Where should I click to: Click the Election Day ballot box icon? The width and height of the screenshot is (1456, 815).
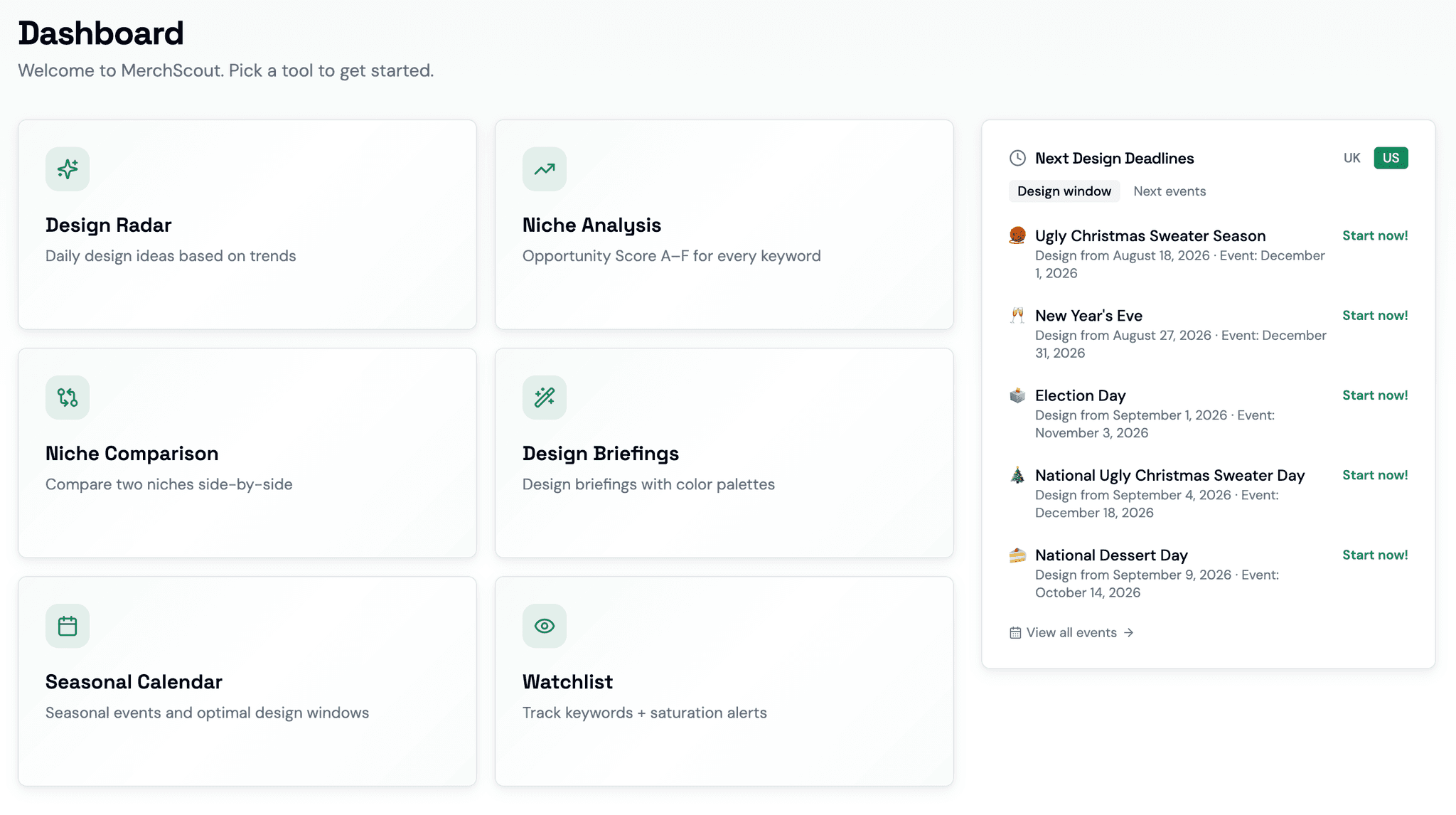1017,395
